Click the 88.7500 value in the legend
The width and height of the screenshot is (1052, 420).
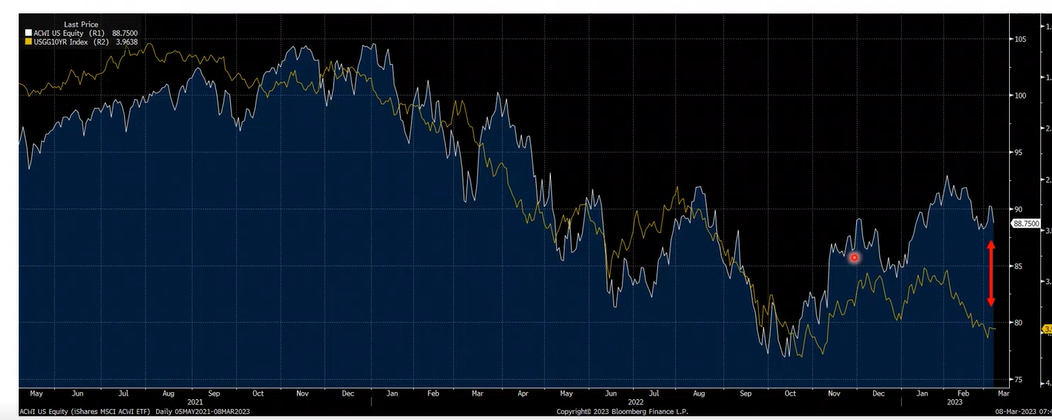coord(124,33)
